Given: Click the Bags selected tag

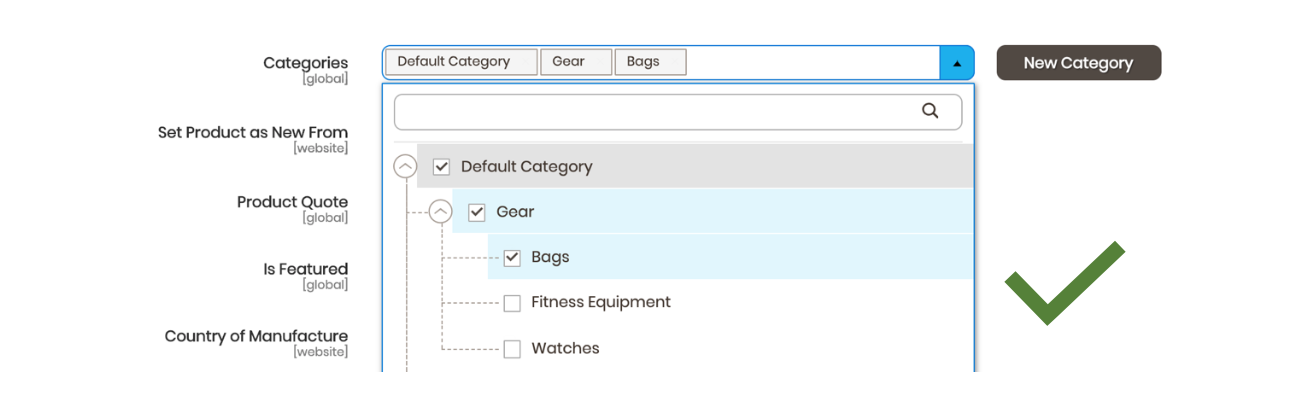Looking at the screenshot, I should tap(650, 62).
